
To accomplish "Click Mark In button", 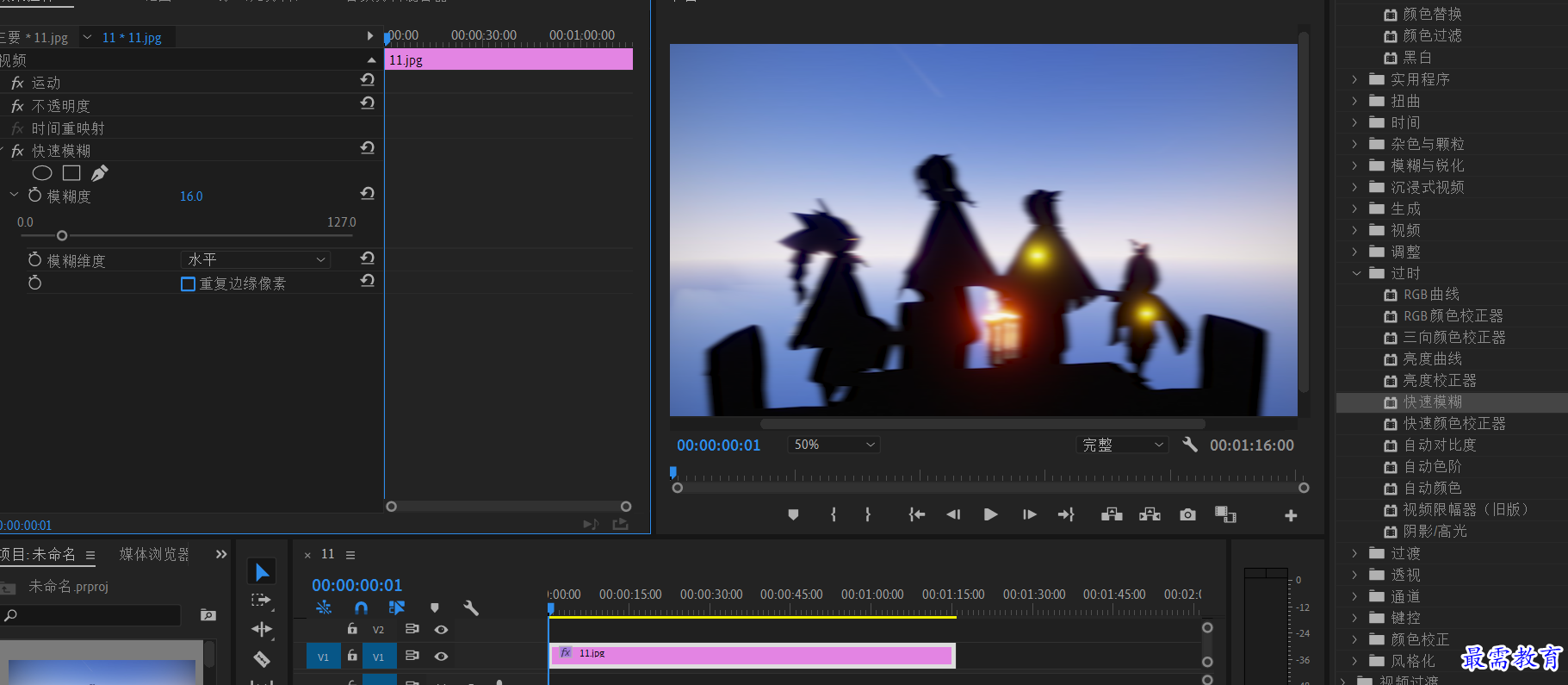I will click(834, 514).
